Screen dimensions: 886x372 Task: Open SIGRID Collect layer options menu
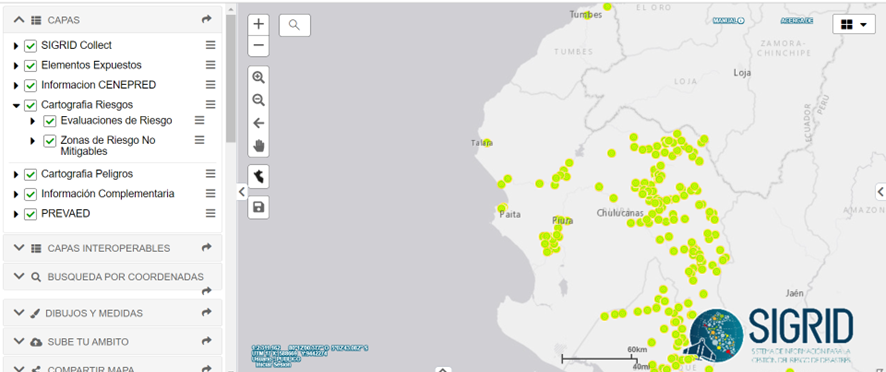coord(210,45)
